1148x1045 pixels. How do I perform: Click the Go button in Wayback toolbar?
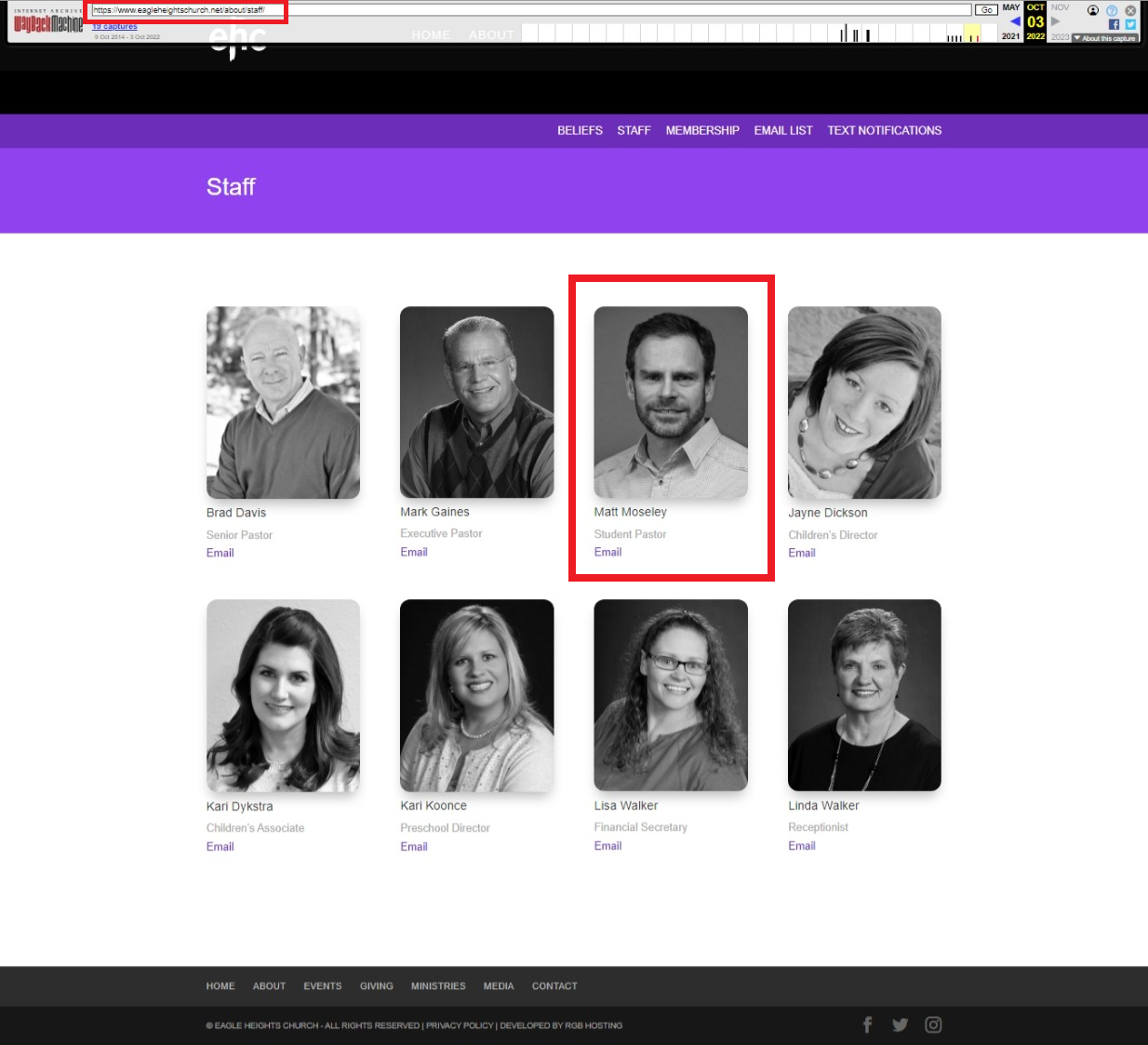click(986, 9)
